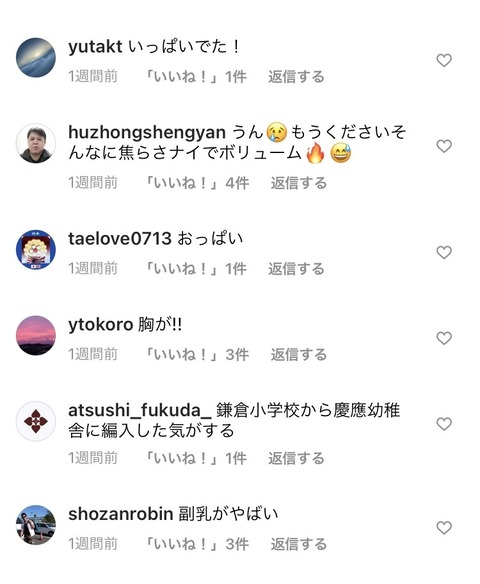View taelove0713's avatar

(36, 250)
